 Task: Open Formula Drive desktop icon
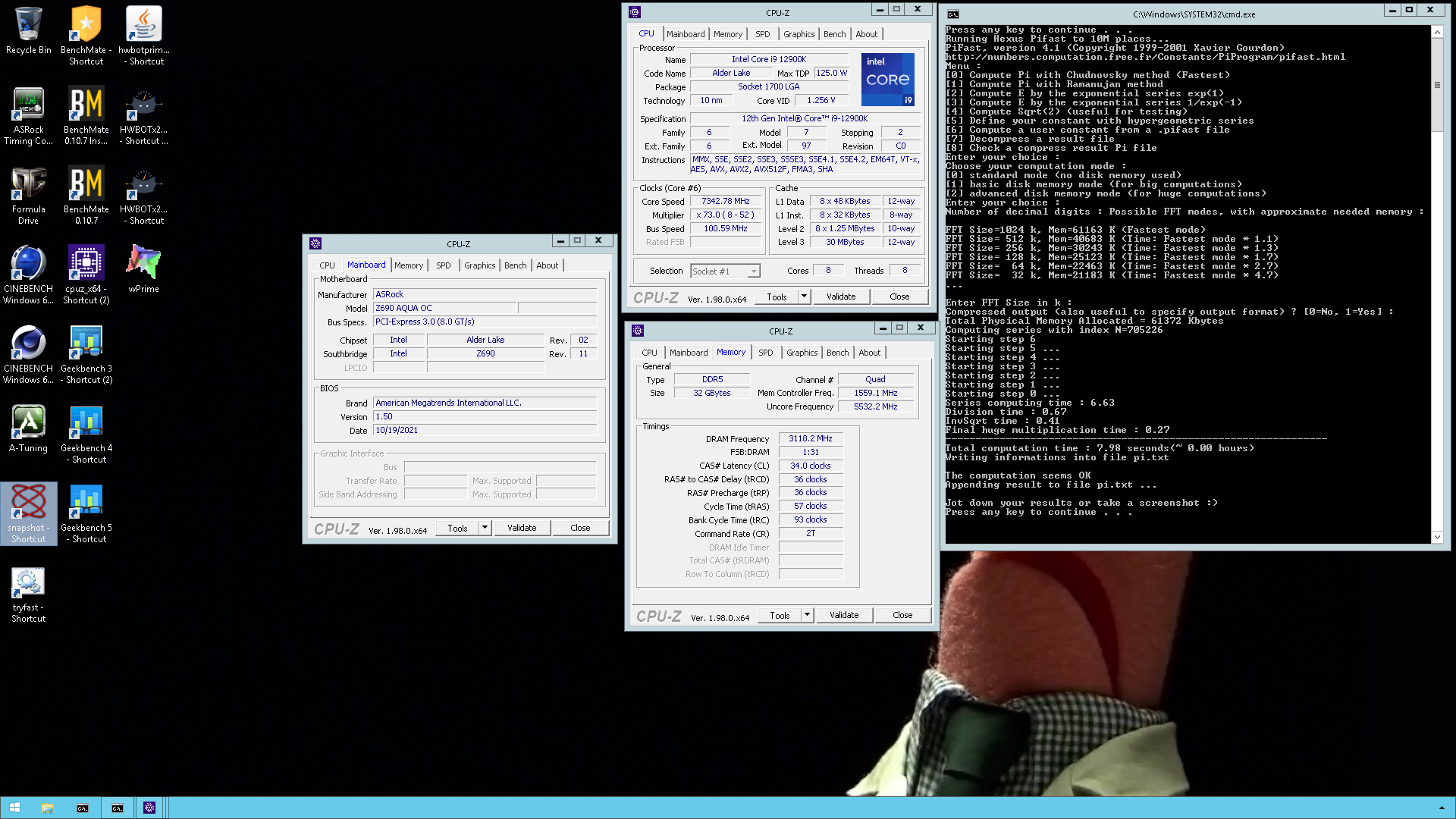click(x=28, y=195)
